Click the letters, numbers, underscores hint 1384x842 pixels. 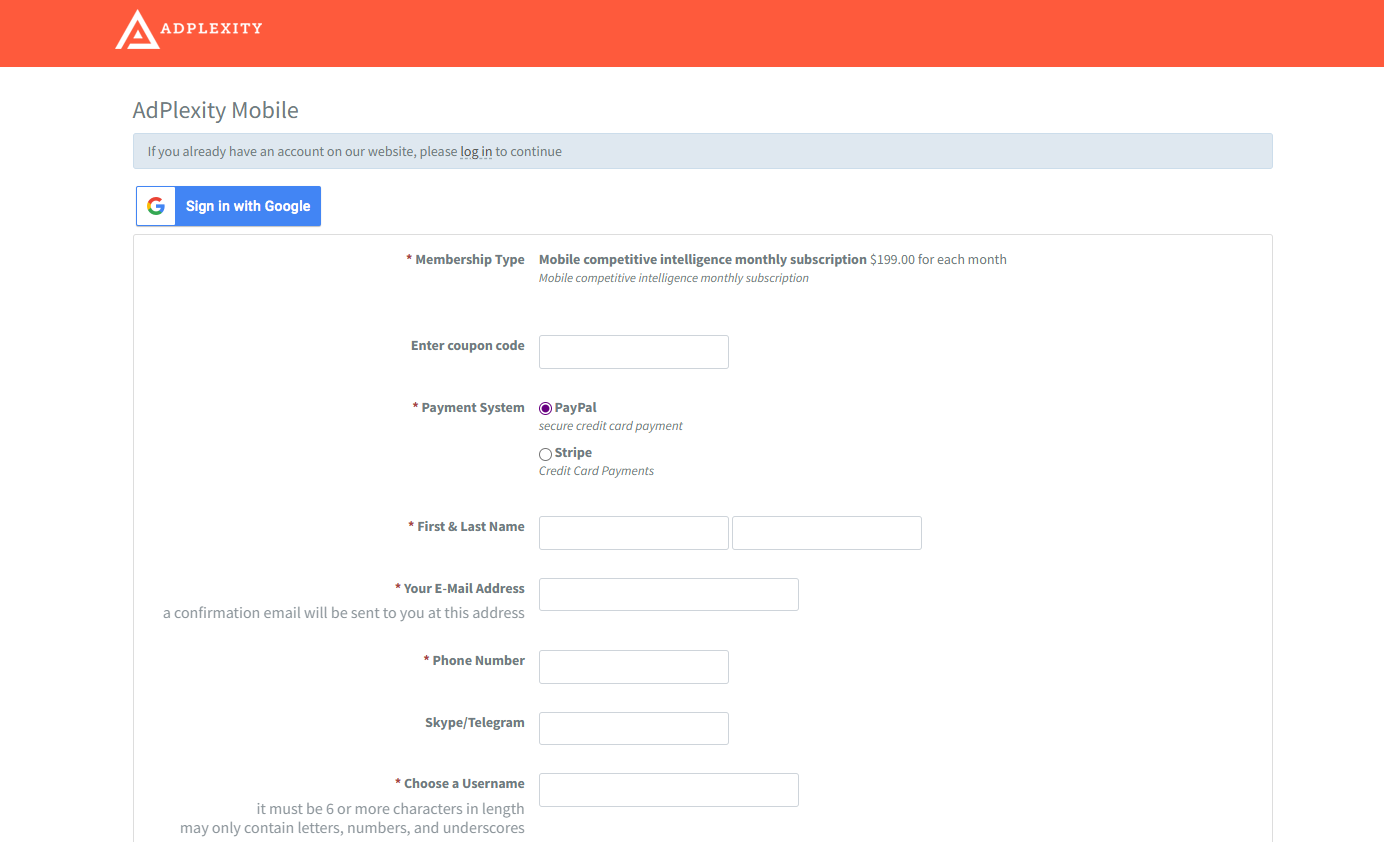pyautogui.click(x=352, y=828)
